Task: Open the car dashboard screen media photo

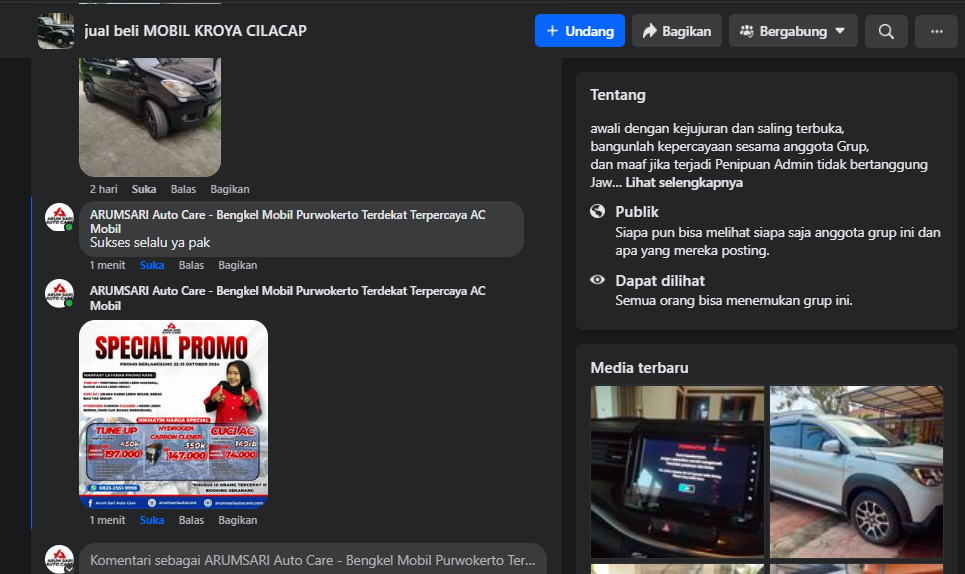Action: coord(677,472)
